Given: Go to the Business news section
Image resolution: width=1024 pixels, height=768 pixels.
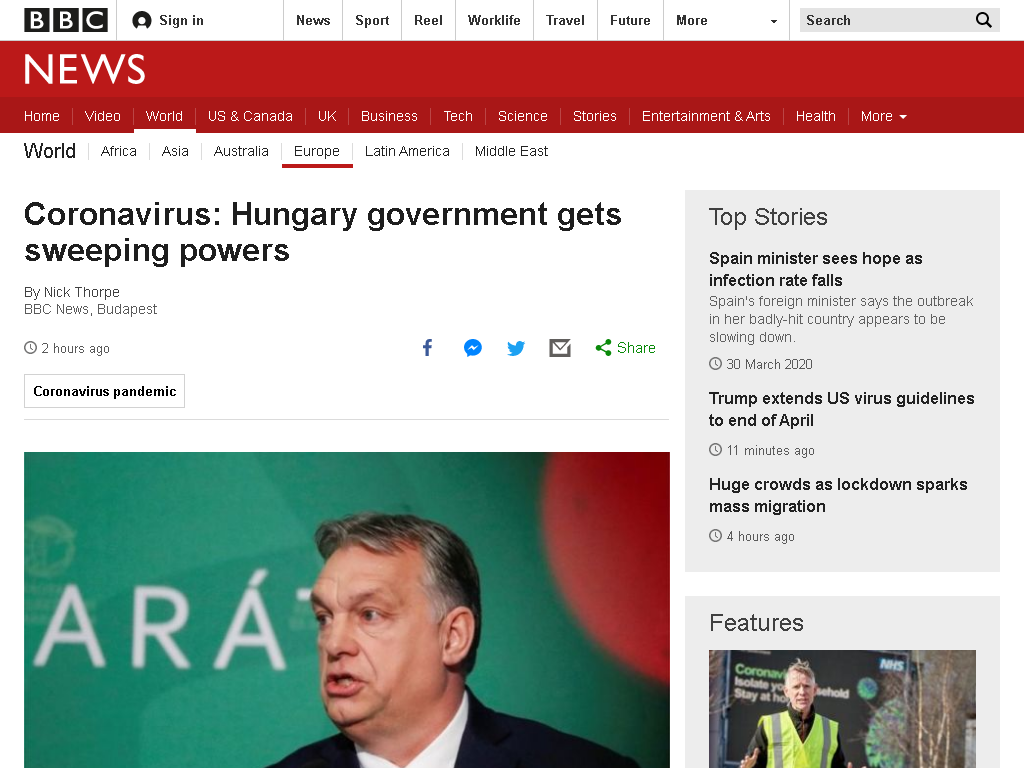Looking at the screenshot, I should point(389,116).
